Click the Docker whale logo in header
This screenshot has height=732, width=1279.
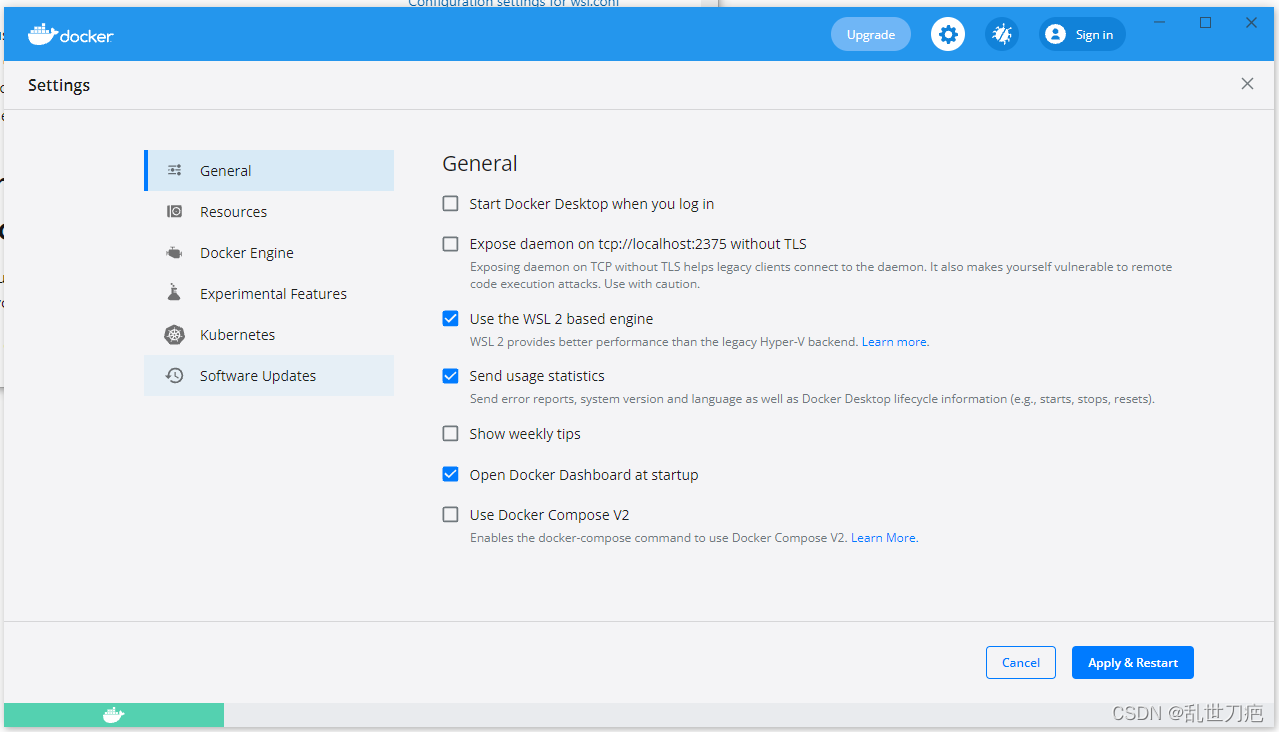tap(70, 34)
